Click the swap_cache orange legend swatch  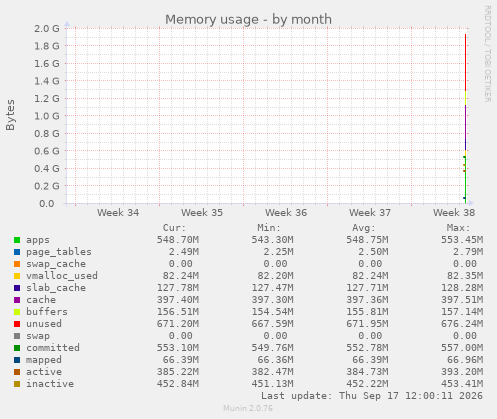(17, 264)
